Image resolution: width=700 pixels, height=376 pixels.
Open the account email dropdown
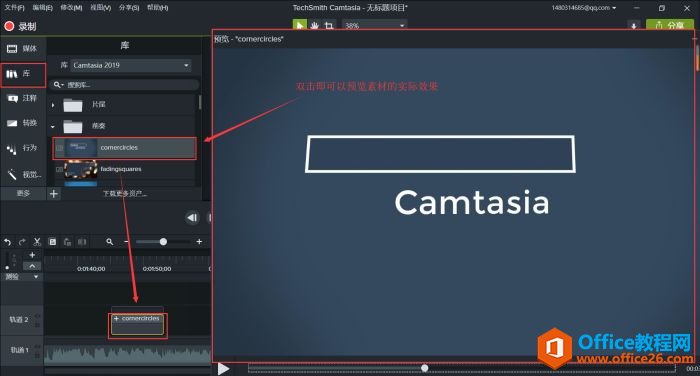pyautogui.click(x=584, y=8)
